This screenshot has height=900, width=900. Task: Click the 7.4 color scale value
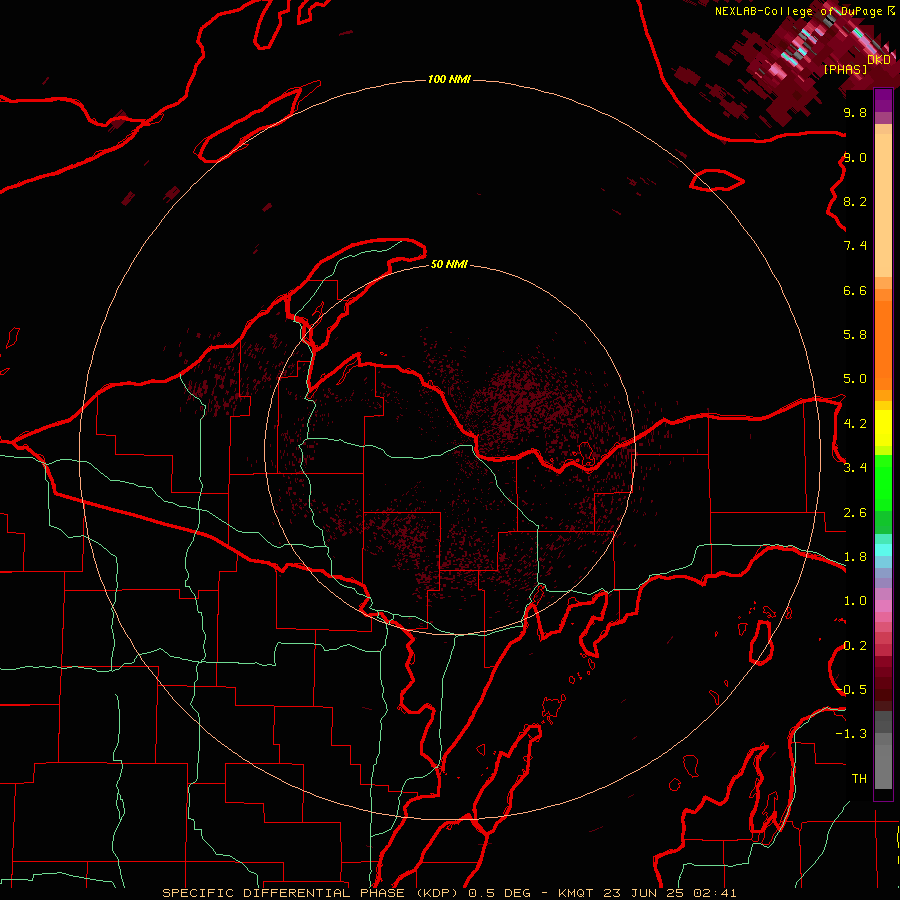point(855,246)
